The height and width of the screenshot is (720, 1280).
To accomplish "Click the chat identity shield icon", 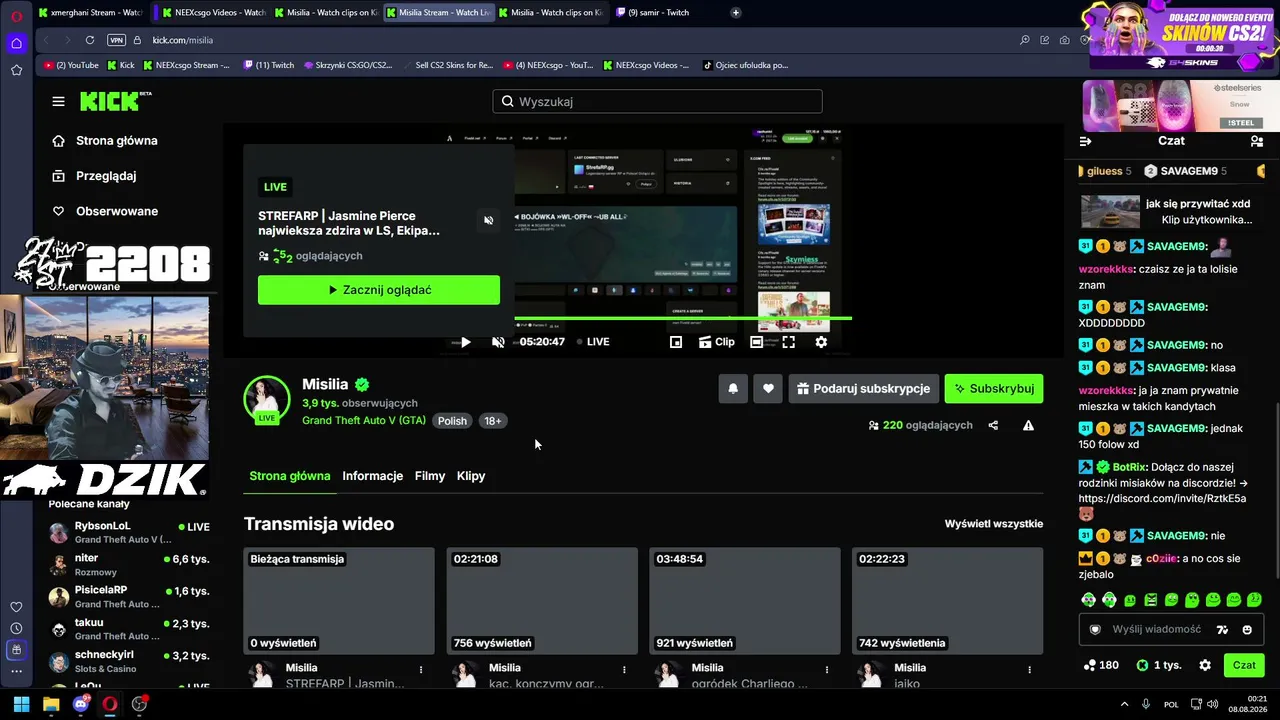I will tap(1095, 629).
